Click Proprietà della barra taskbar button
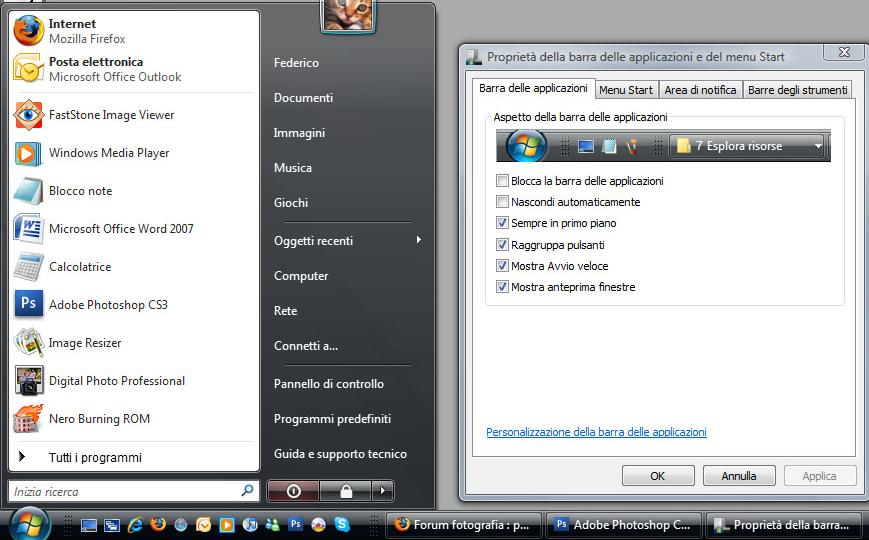869x540 pixels. pos(784,524)
